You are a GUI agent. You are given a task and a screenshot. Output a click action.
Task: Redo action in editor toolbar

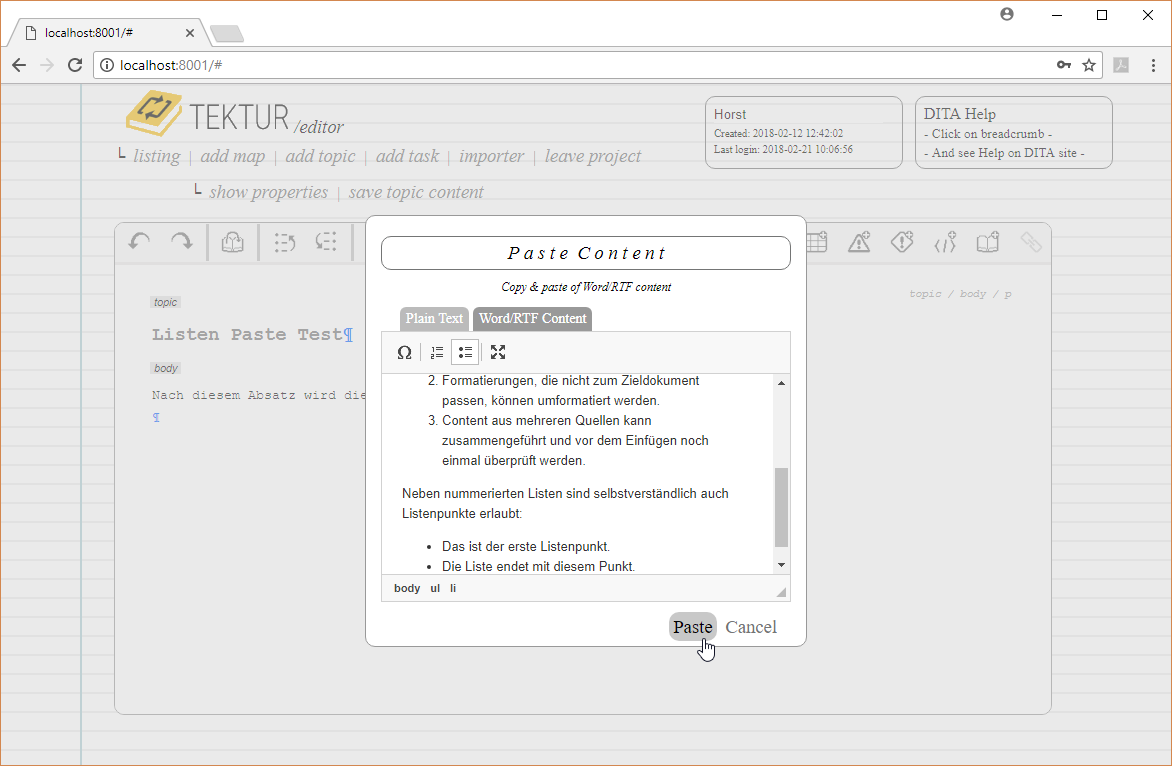click(x=181, y=242)
